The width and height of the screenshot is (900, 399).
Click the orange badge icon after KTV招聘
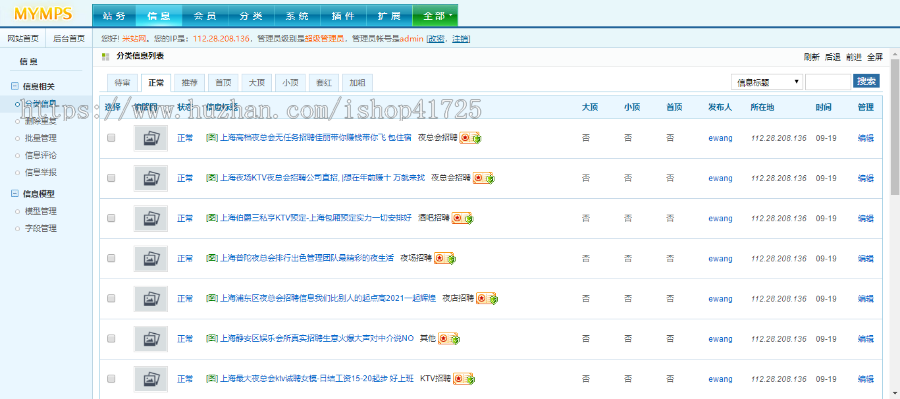tap(464, 379)
